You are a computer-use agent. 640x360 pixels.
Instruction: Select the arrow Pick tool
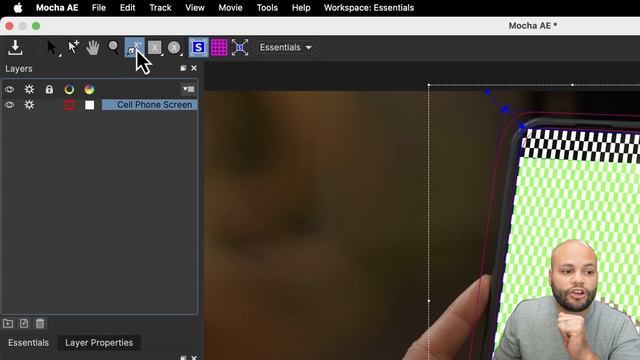[52, 47]
